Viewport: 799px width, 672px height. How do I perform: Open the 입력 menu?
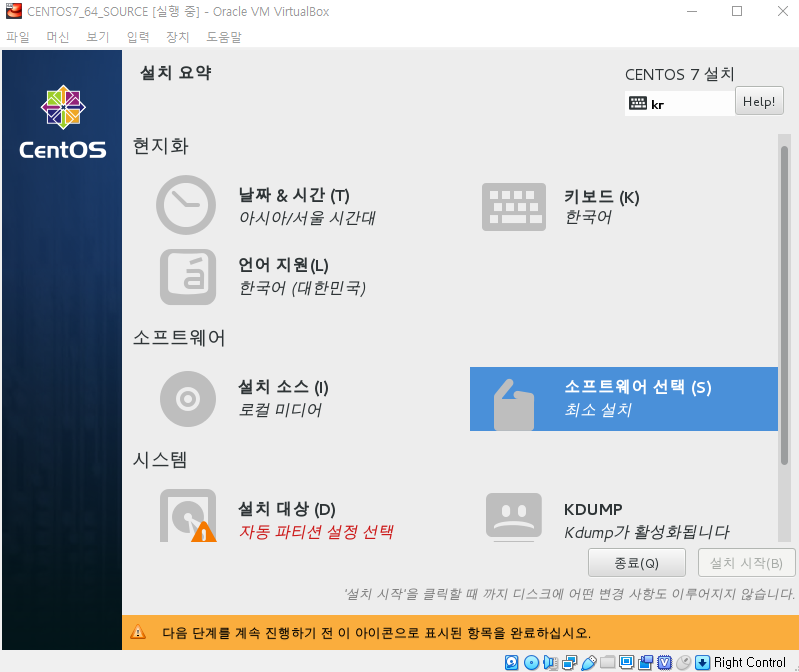click(138, 37)
